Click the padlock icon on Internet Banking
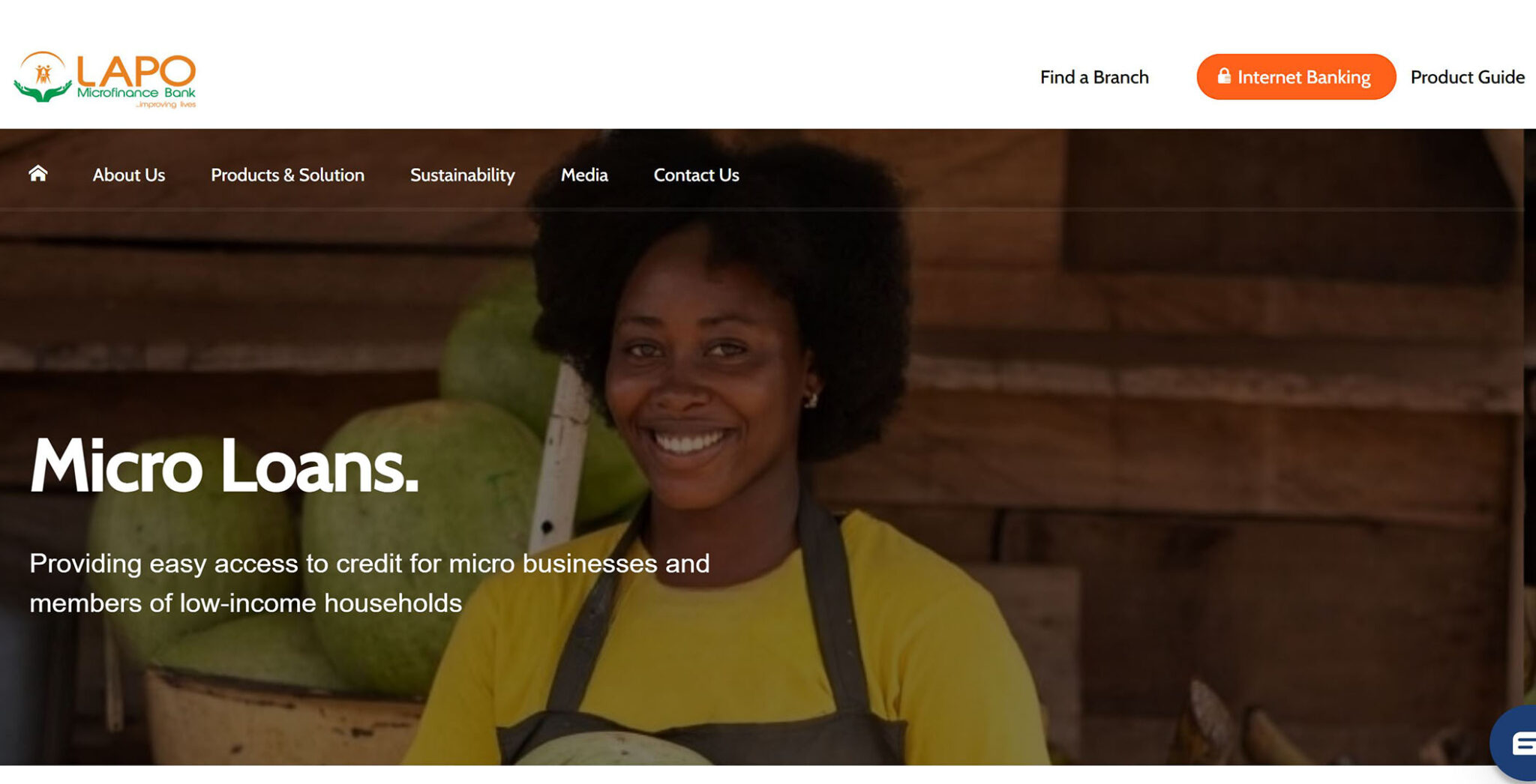 [x=1223, y=76]
